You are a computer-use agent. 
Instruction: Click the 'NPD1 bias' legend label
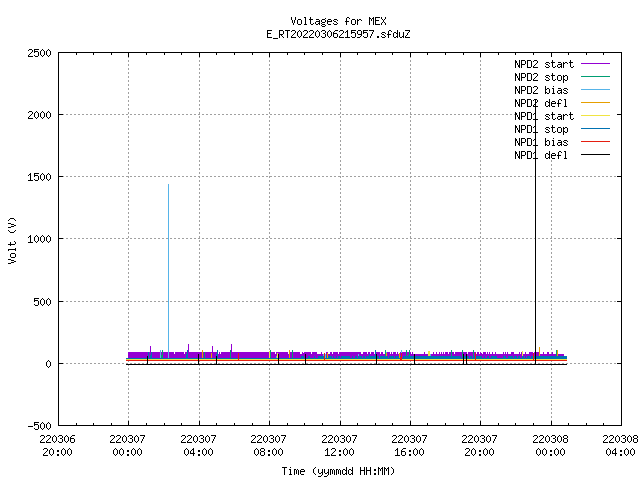(x=541, y=142)
